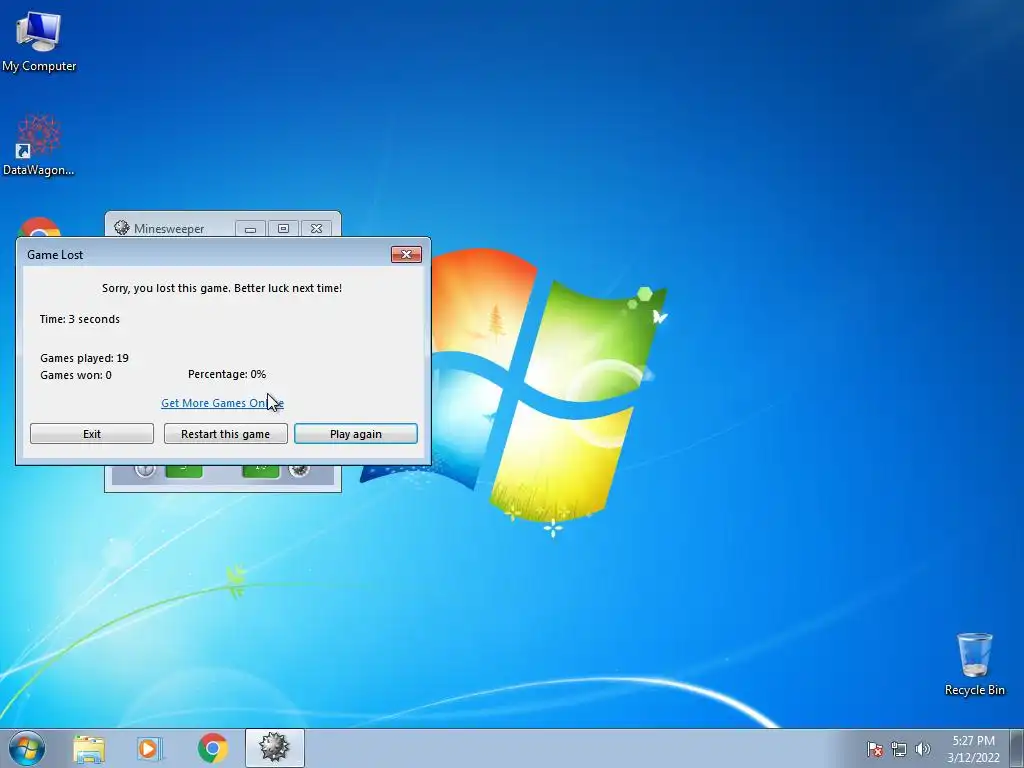
Task: Click the 'Games won: 0' text
Action: point(76,375)
